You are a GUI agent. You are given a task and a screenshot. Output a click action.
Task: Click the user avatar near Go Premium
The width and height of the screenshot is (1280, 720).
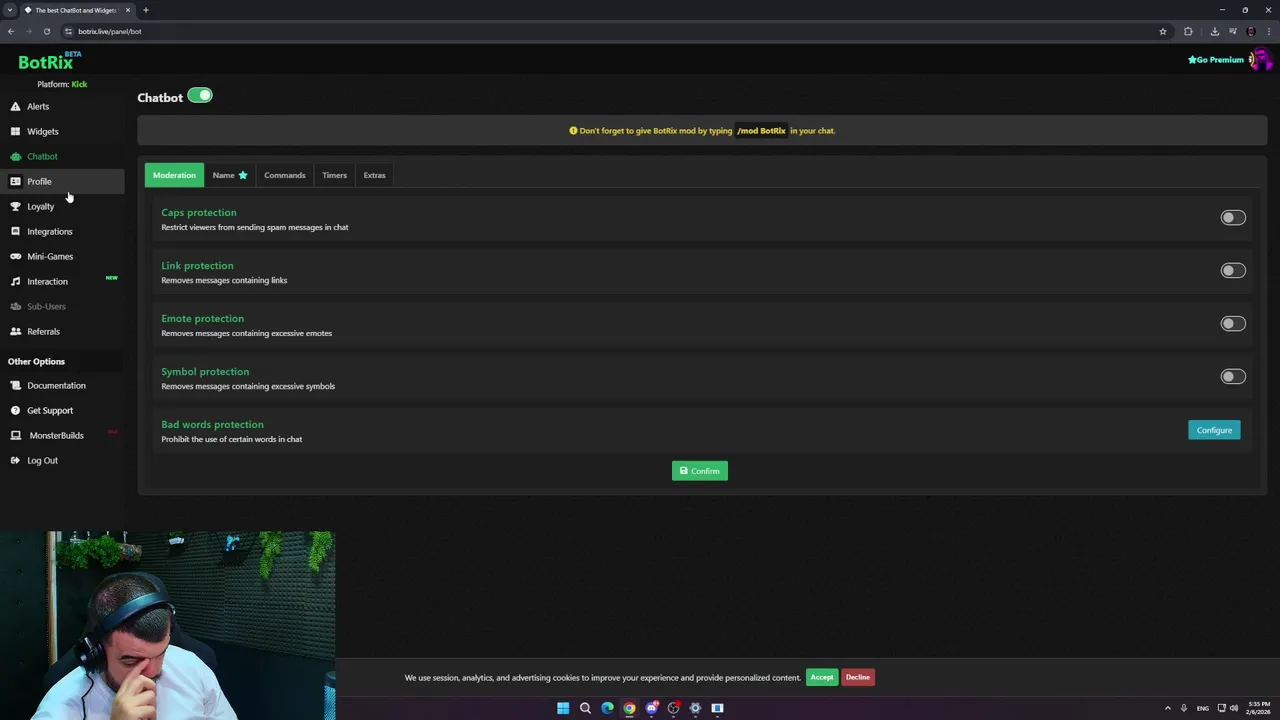pos(1260,60)
